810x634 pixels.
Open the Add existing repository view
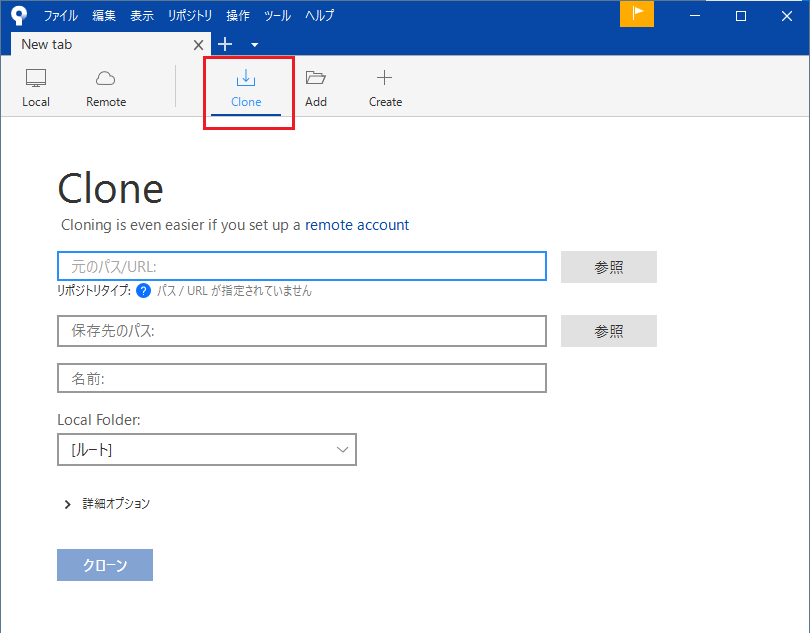[316, 88]
